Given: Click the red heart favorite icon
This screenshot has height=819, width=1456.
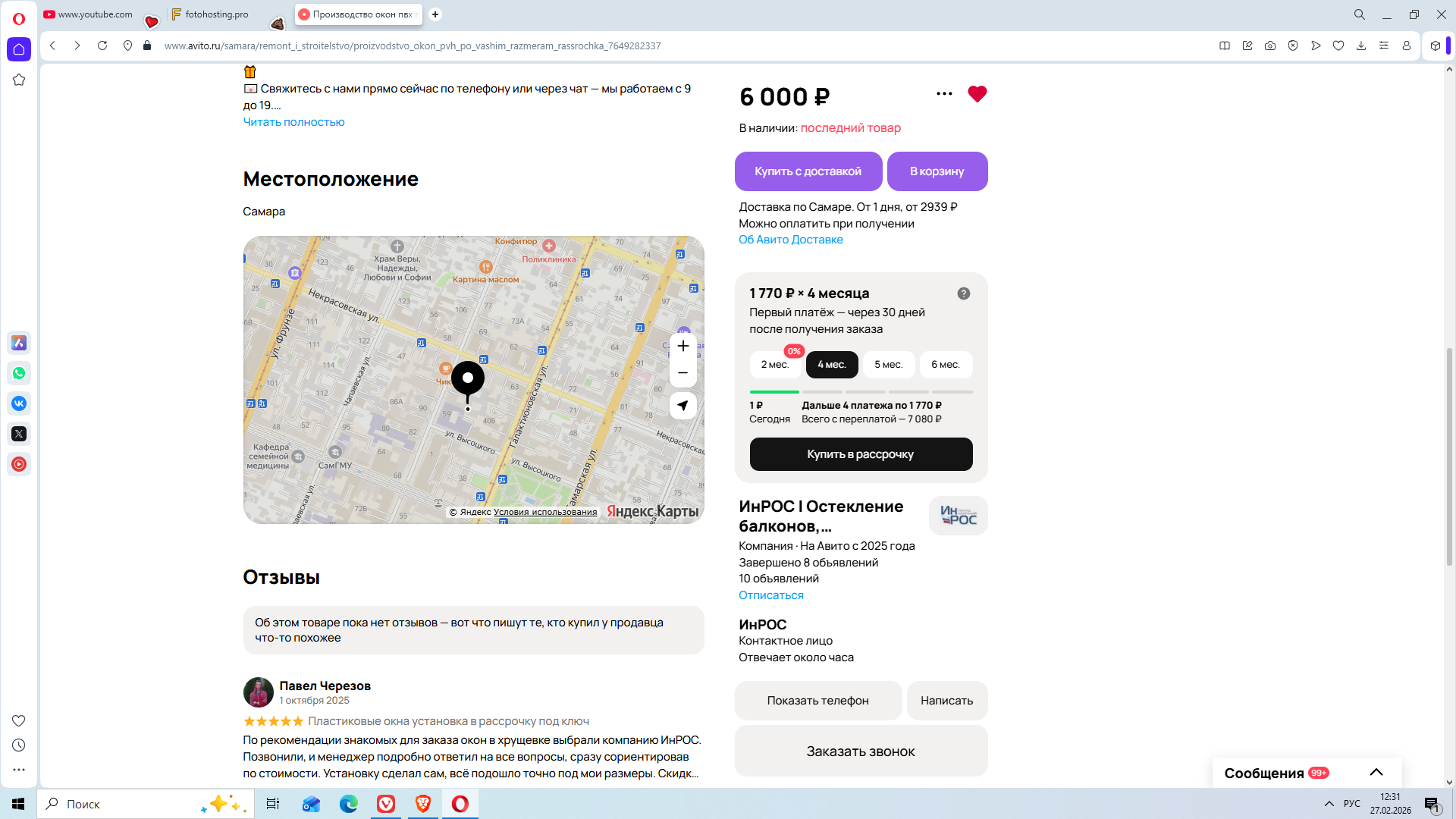Looking at the screenshot, I should [977, 94].
